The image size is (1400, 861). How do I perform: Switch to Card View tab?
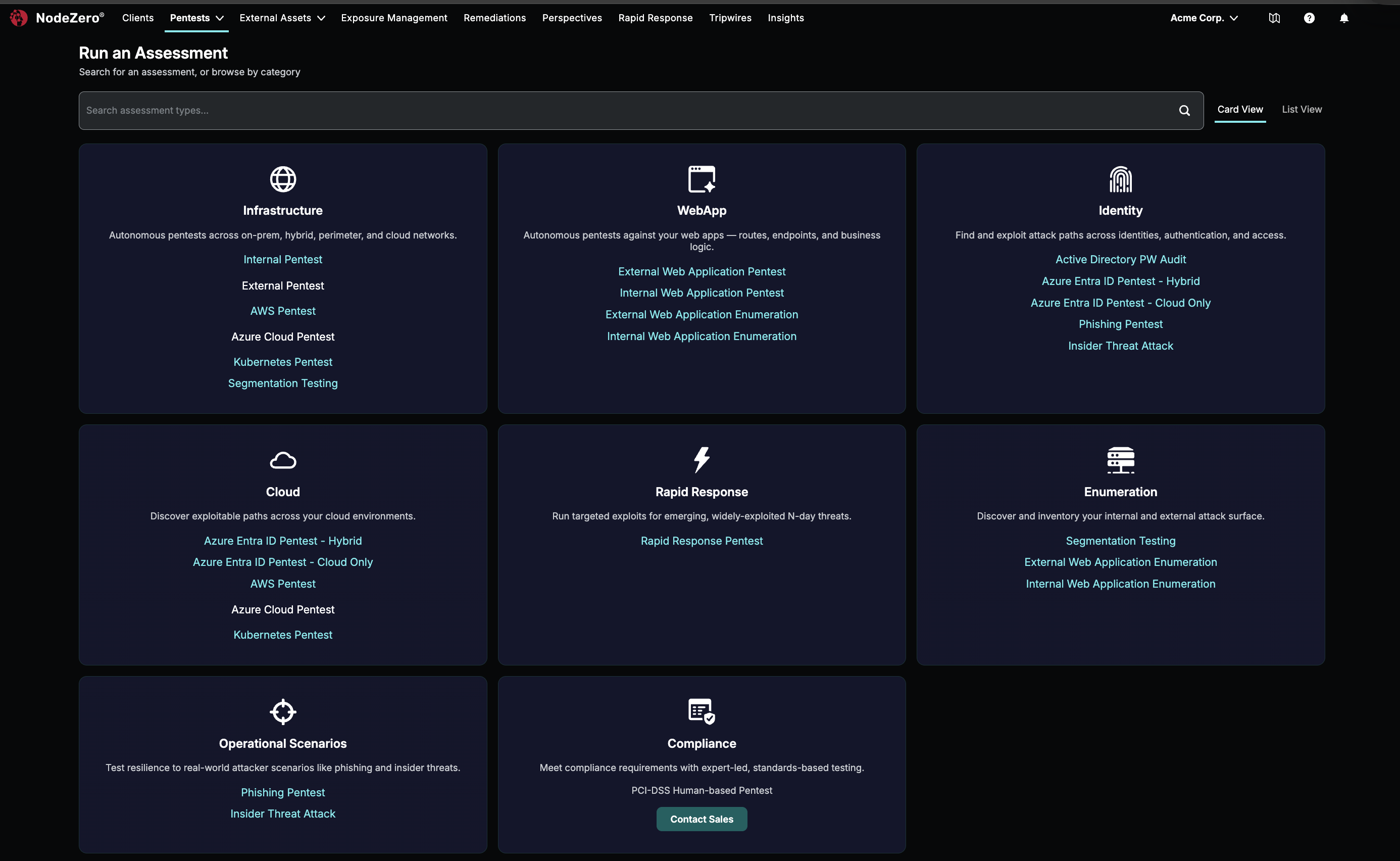click(1239, 109)
